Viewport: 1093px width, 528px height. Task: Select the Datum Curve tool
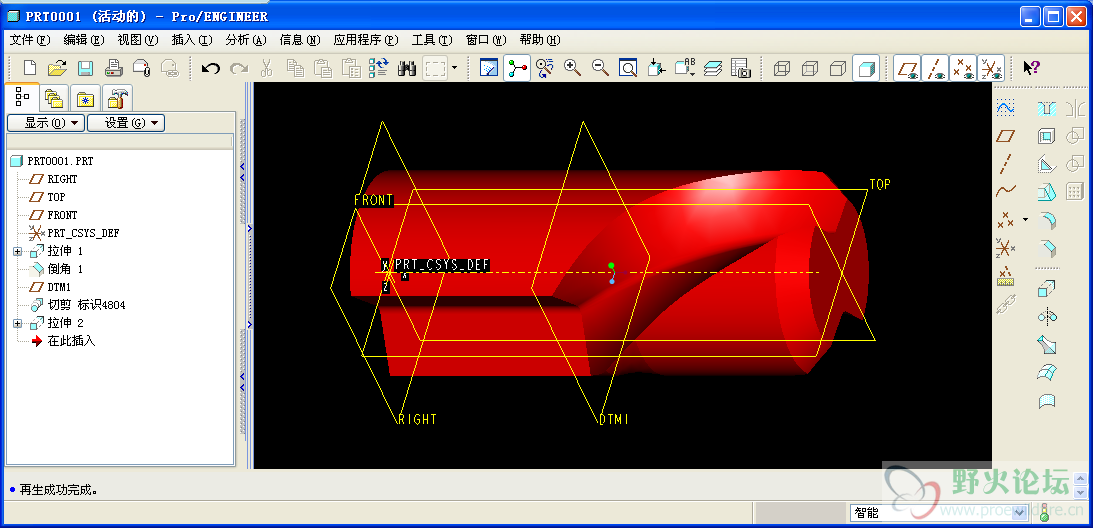(1005, 190)
